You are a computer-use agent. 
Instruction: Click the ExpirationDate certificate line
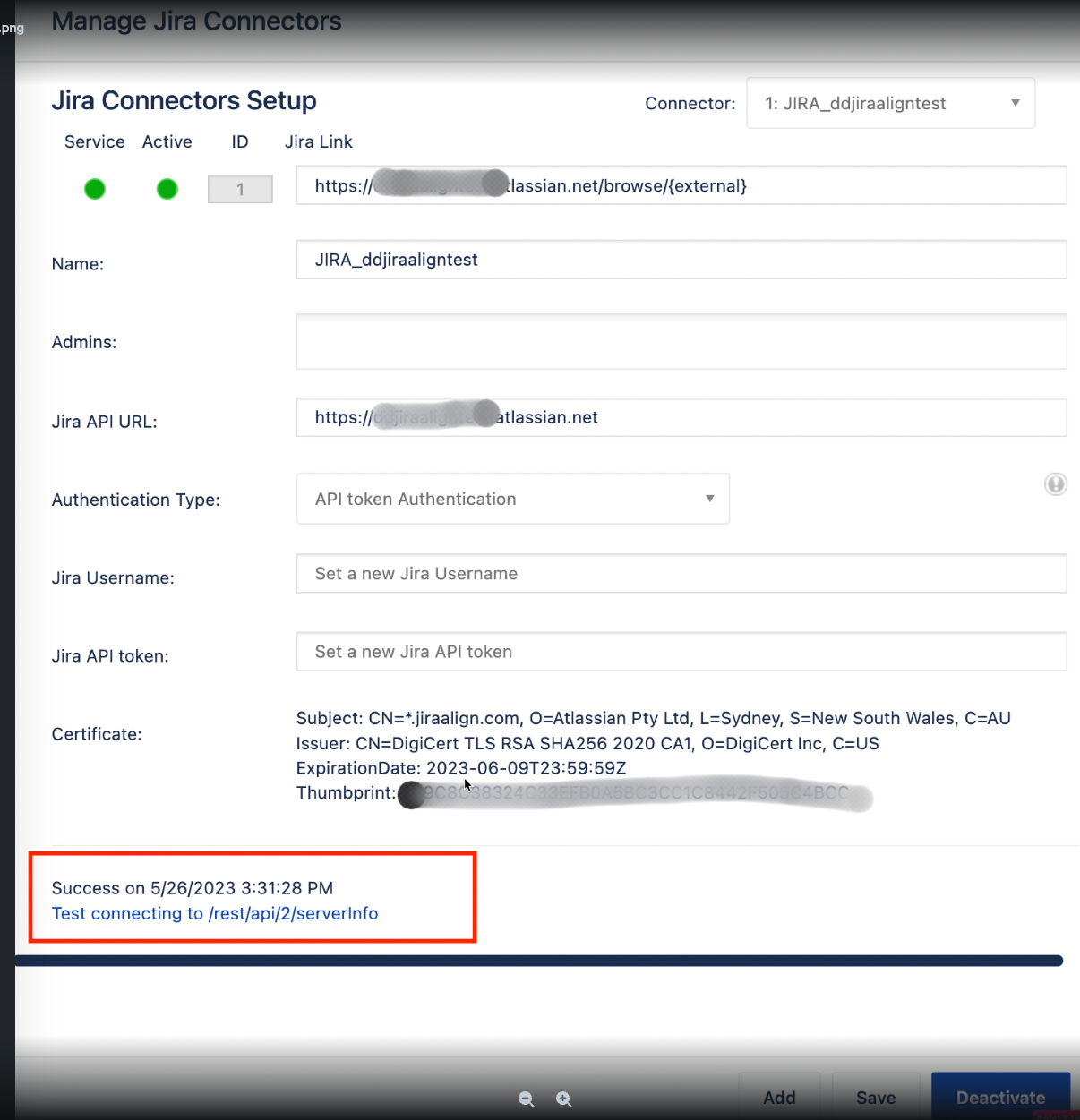[x=461, y=768]
